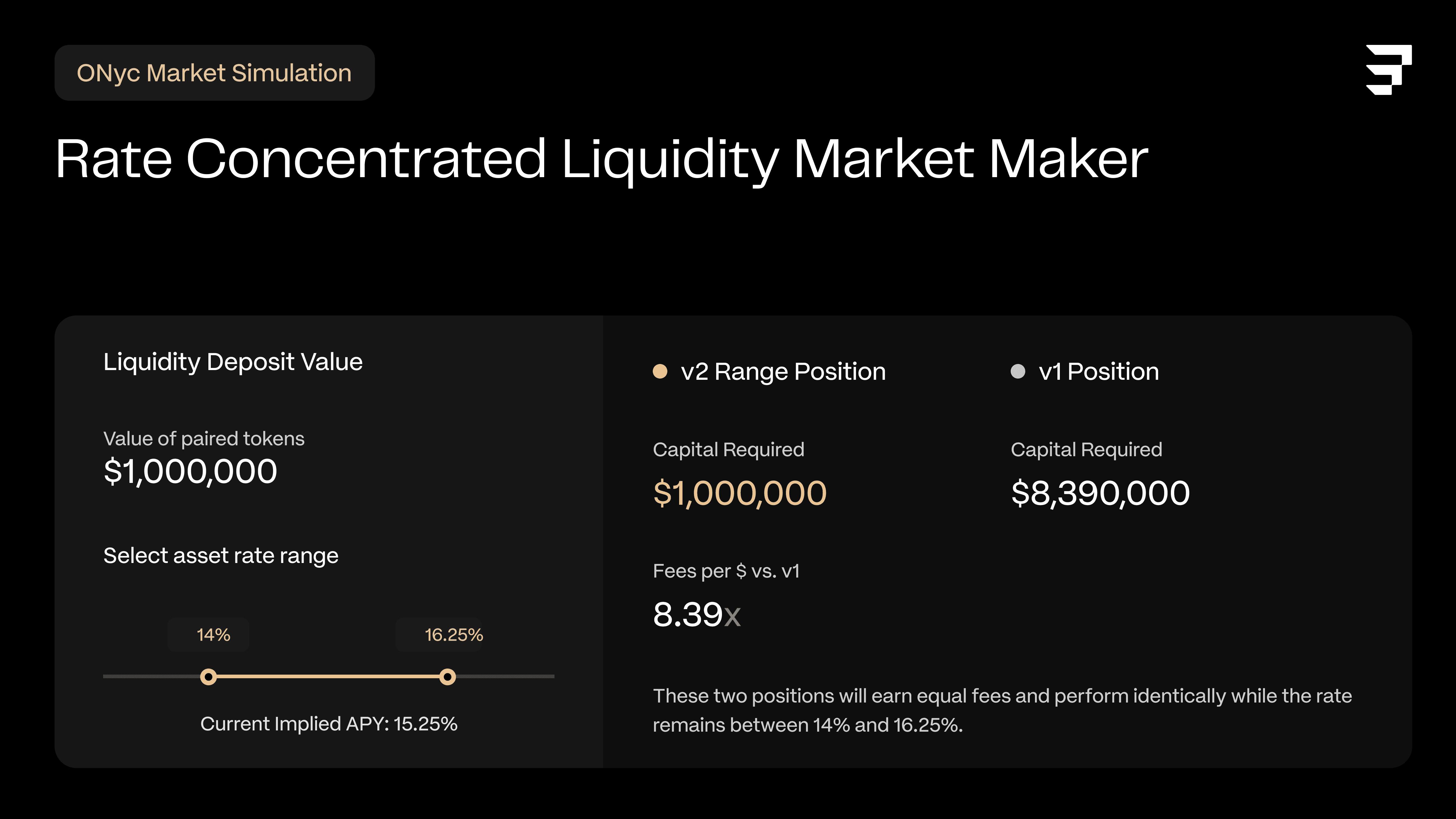Select the v1 Position label

(1098, 371)
